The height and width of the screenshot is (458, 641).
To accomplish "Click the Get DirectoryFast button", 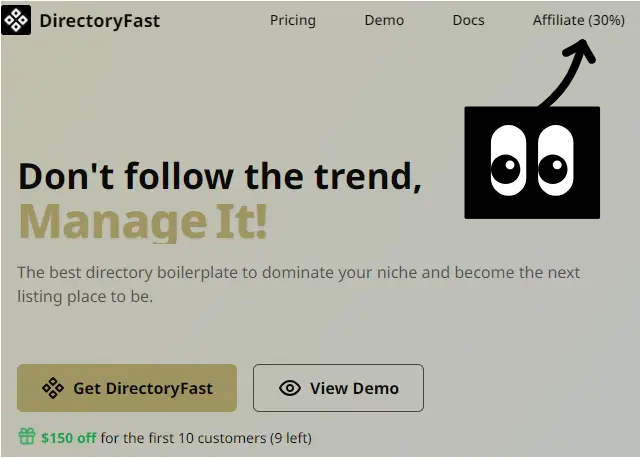I will pos(127,388).
